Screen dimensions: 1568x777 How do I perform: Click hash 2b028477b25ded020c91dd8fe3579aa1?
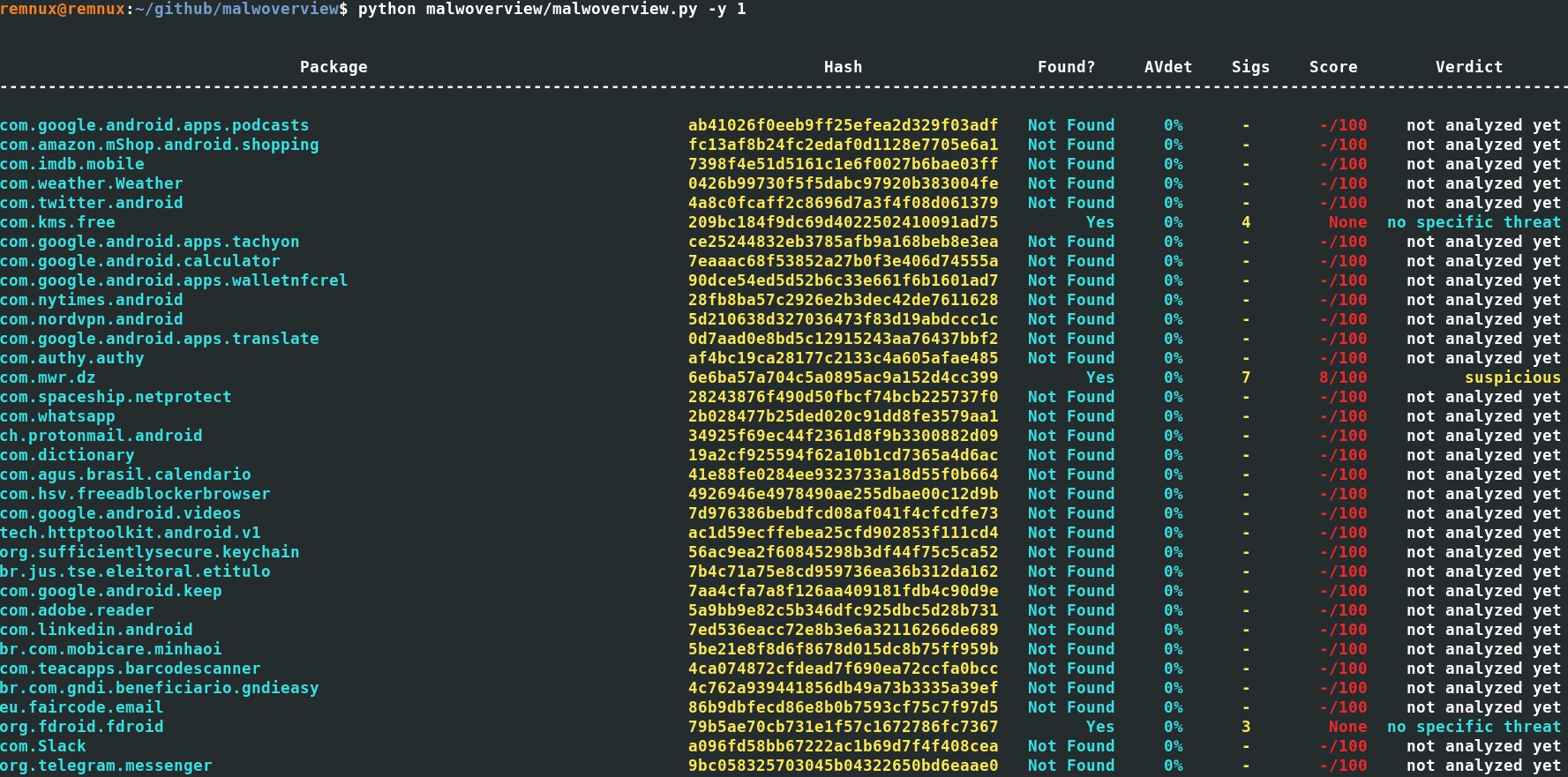(843, 416)
